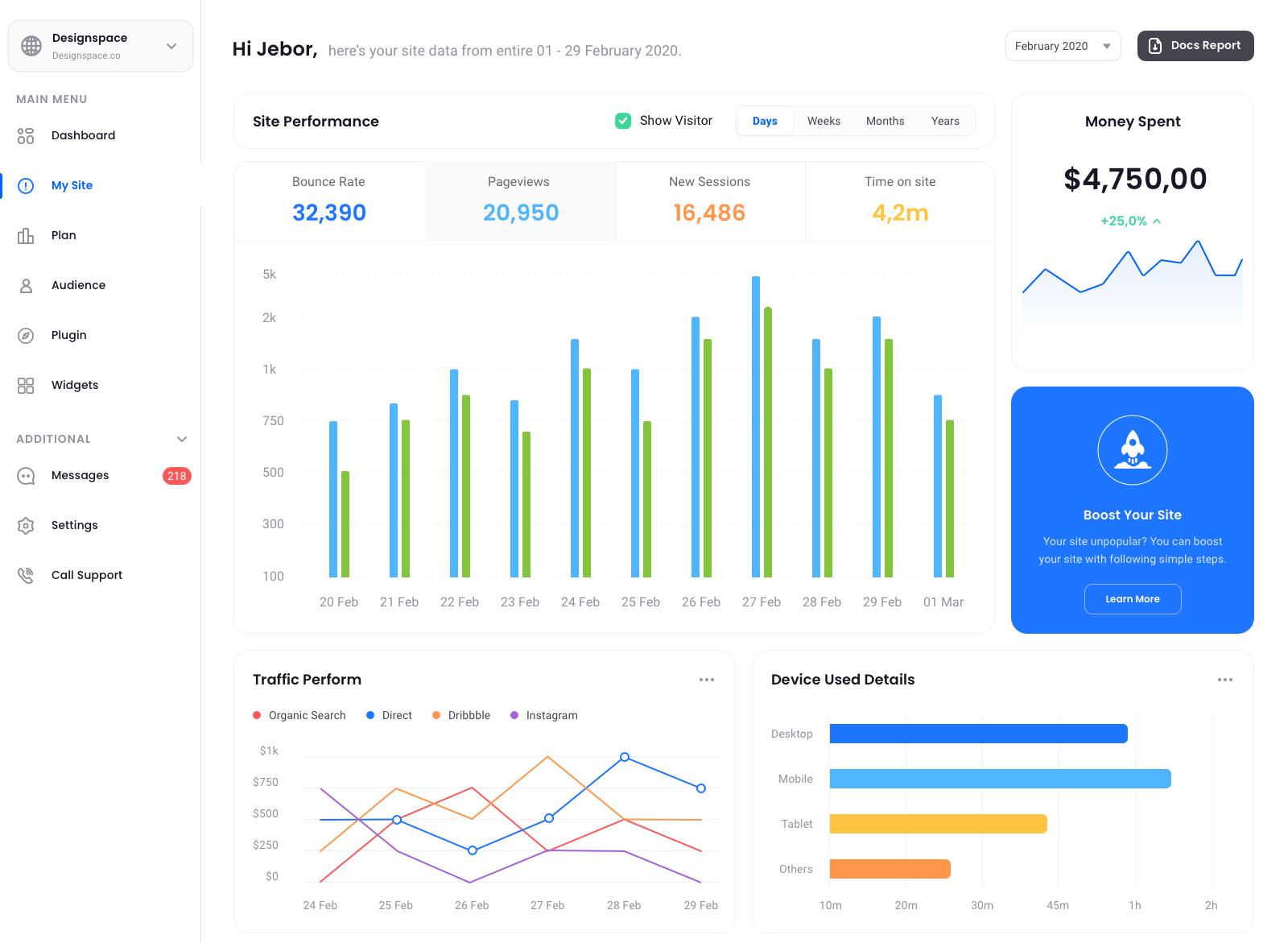Select the New Sessions metric tab
This screenshot has height=943, width=1288.
click(710, 201)
